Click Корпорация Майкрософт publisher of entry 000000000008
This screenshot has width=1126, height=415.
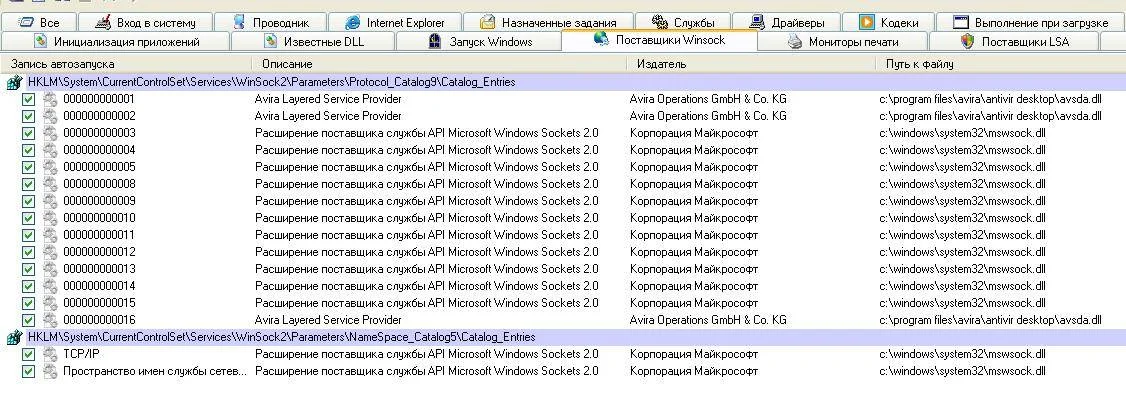(694, 184)
